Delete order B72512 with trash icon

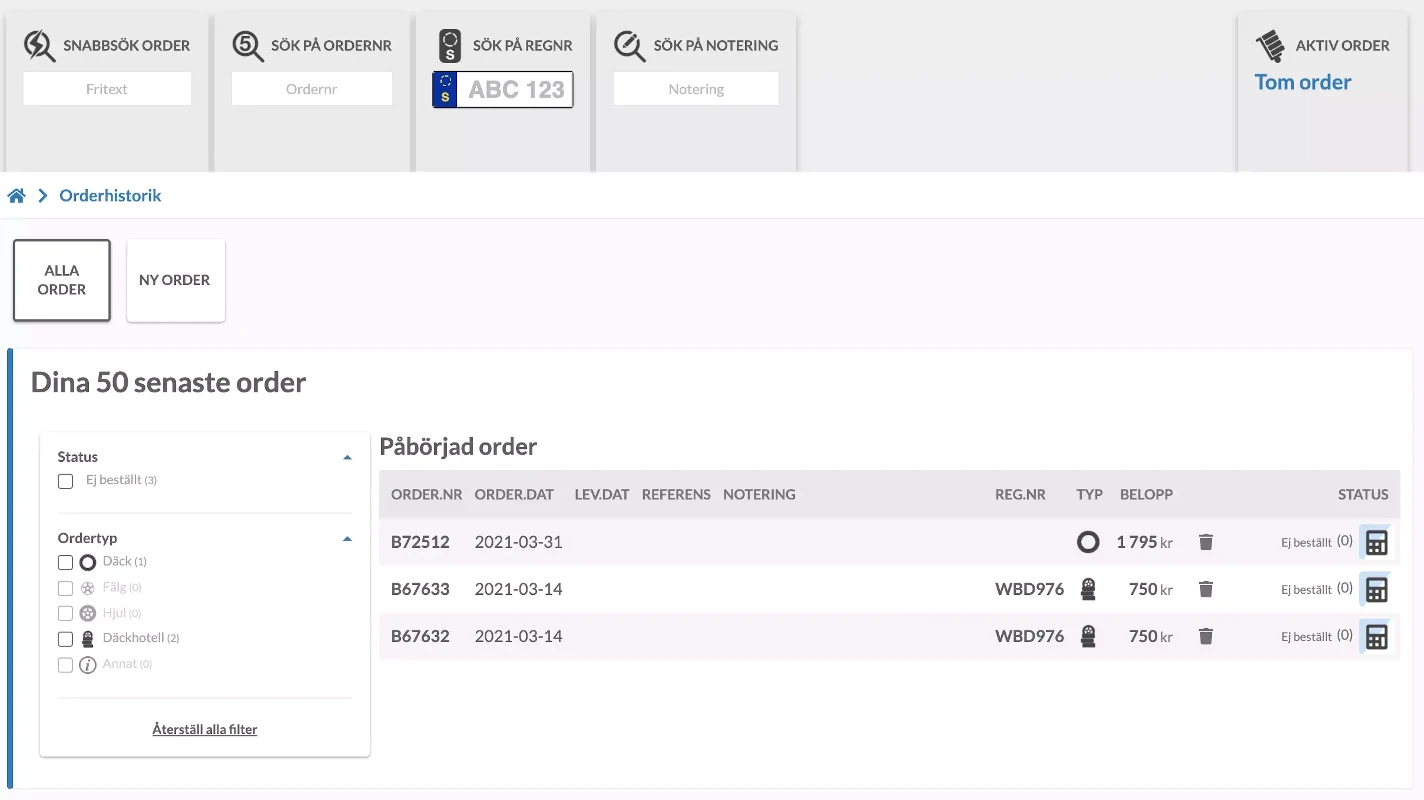pyautogui.click(x=1206, y=542)
